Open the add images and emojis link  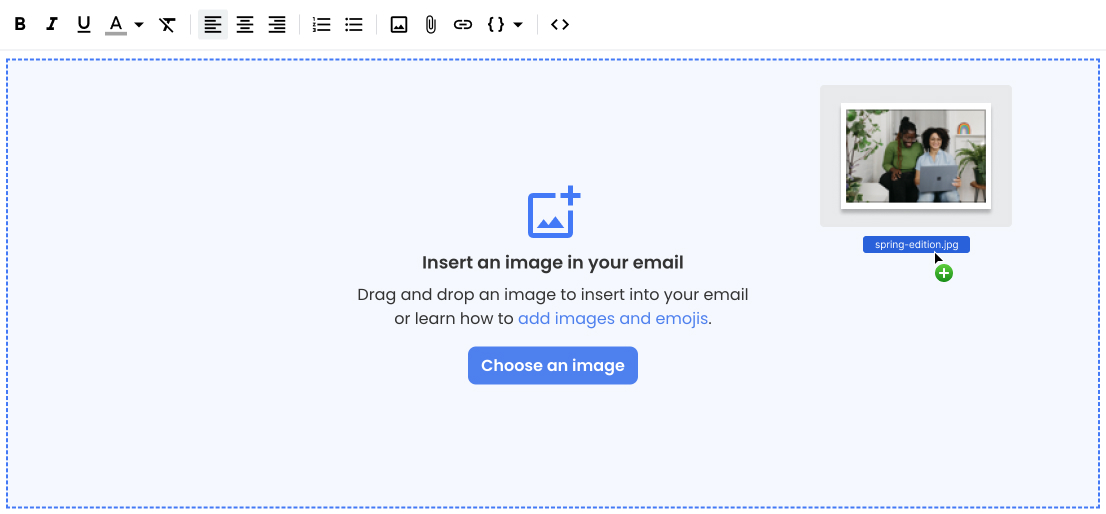(613, 319)
